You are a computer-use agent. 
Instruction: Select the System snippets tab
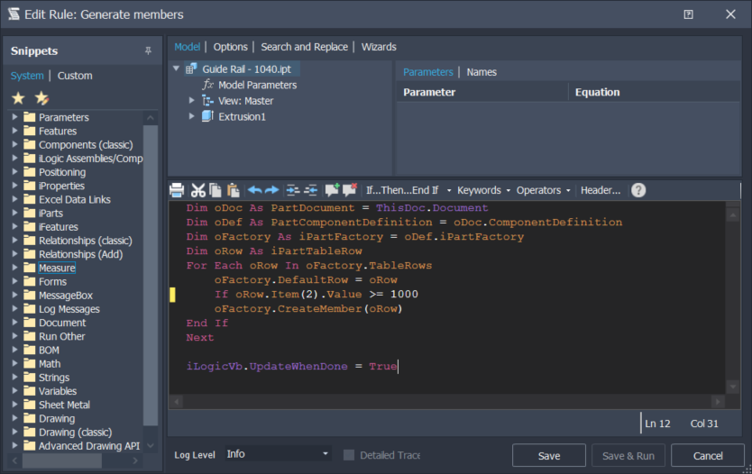[27, 76]
